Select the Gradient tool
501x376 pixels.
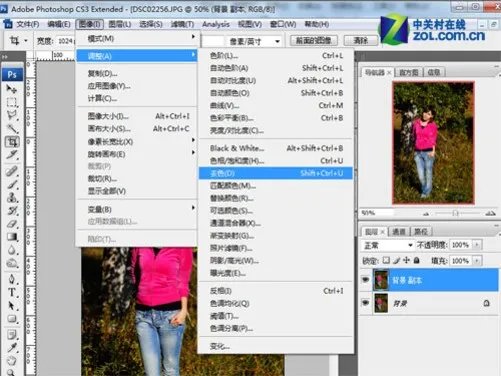tap(12, 237)
